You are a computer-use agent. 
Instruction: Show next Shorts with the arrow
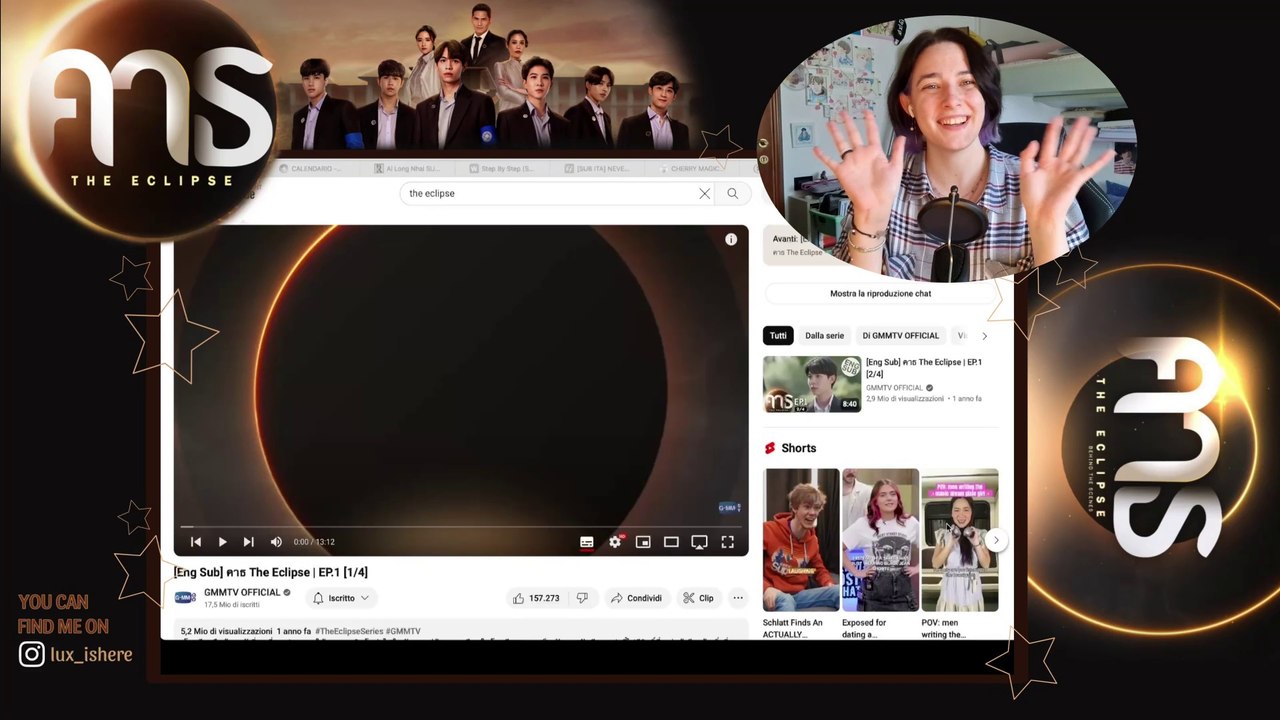coord(995,540)
